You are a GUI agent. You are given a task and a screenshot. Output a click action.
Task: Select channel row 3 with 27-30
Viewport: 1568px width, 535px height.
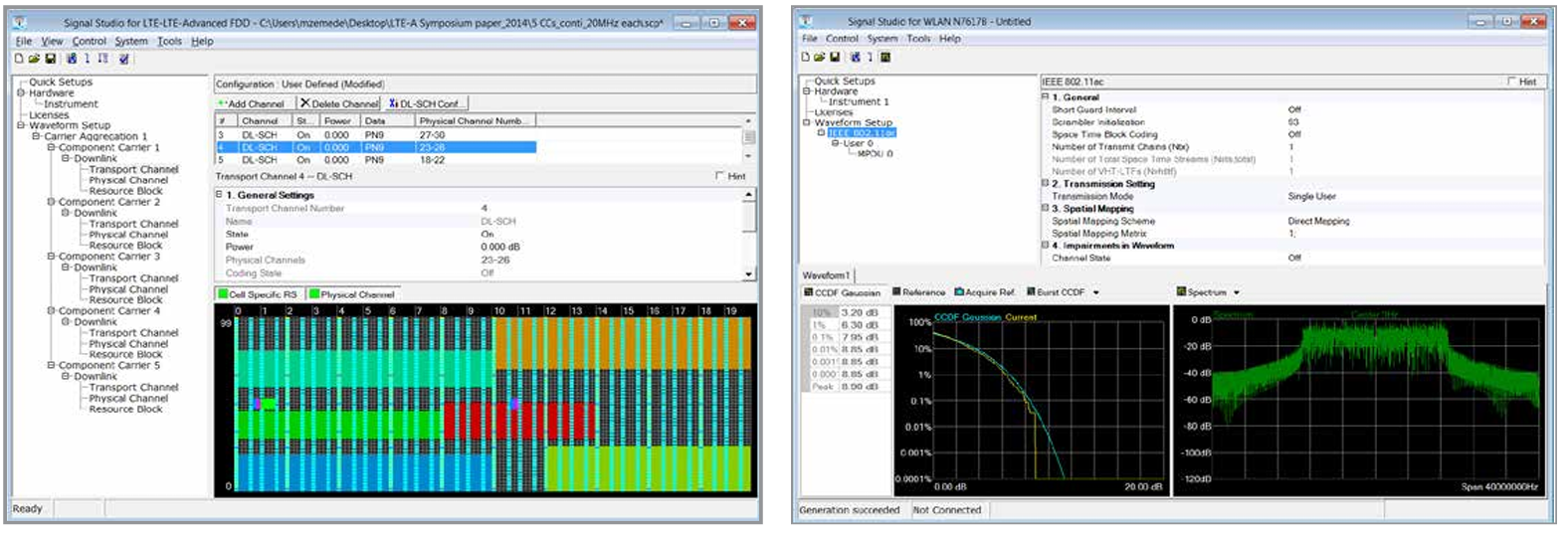point(376,134)
